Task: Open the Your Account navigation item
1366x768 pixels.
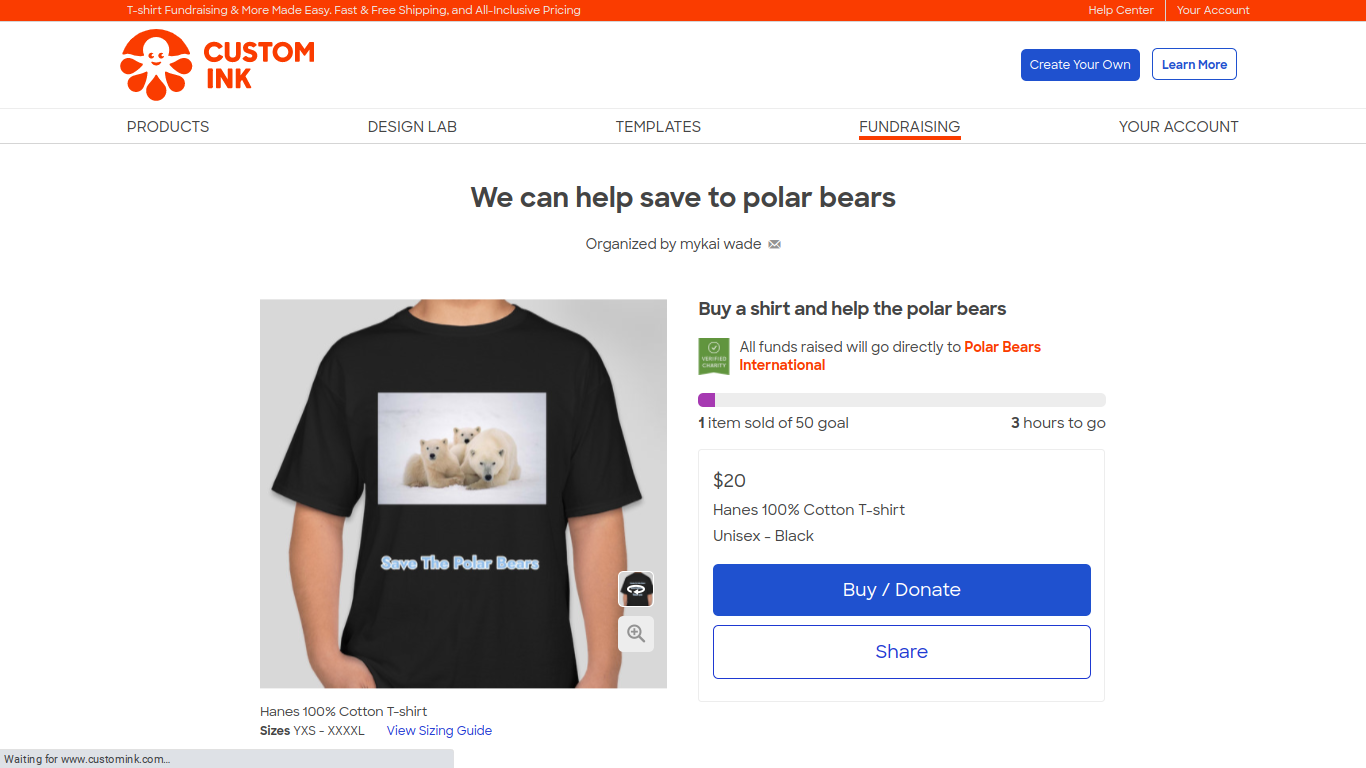Action: point(1178,127)
